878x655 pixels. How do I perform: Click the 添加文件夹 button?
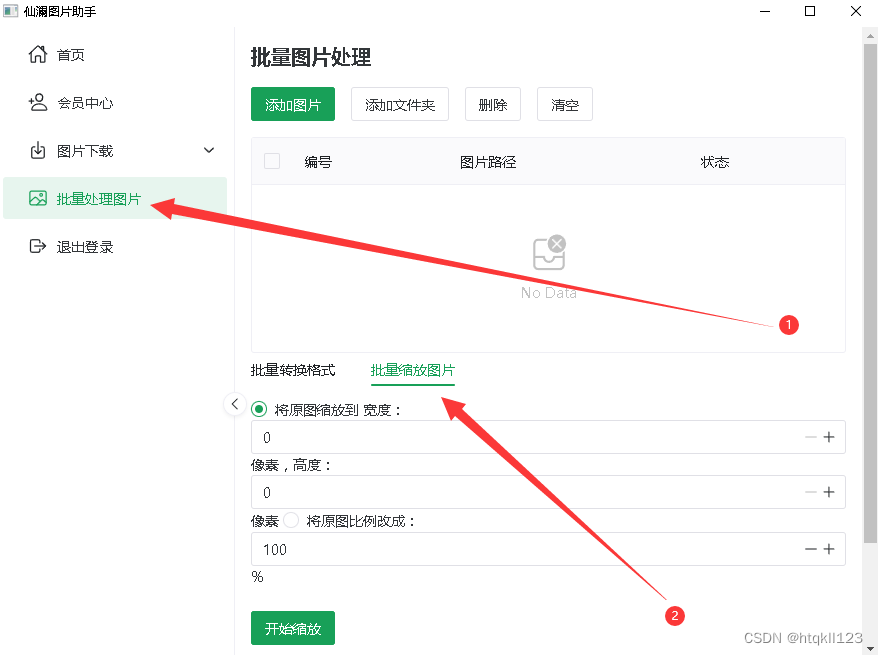[399, 104]
